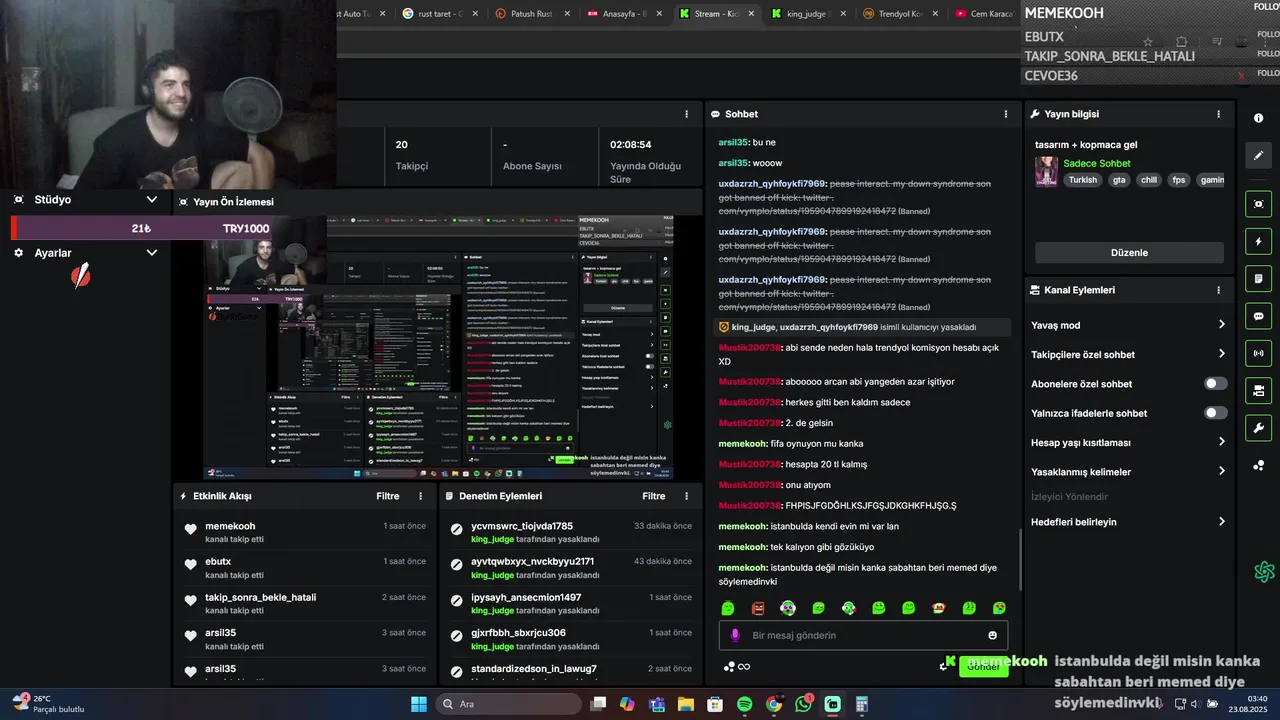Toggle the lightning activity feed sidebar icon
This screenshot has height=720, width=1280.
pos(1258,241)
